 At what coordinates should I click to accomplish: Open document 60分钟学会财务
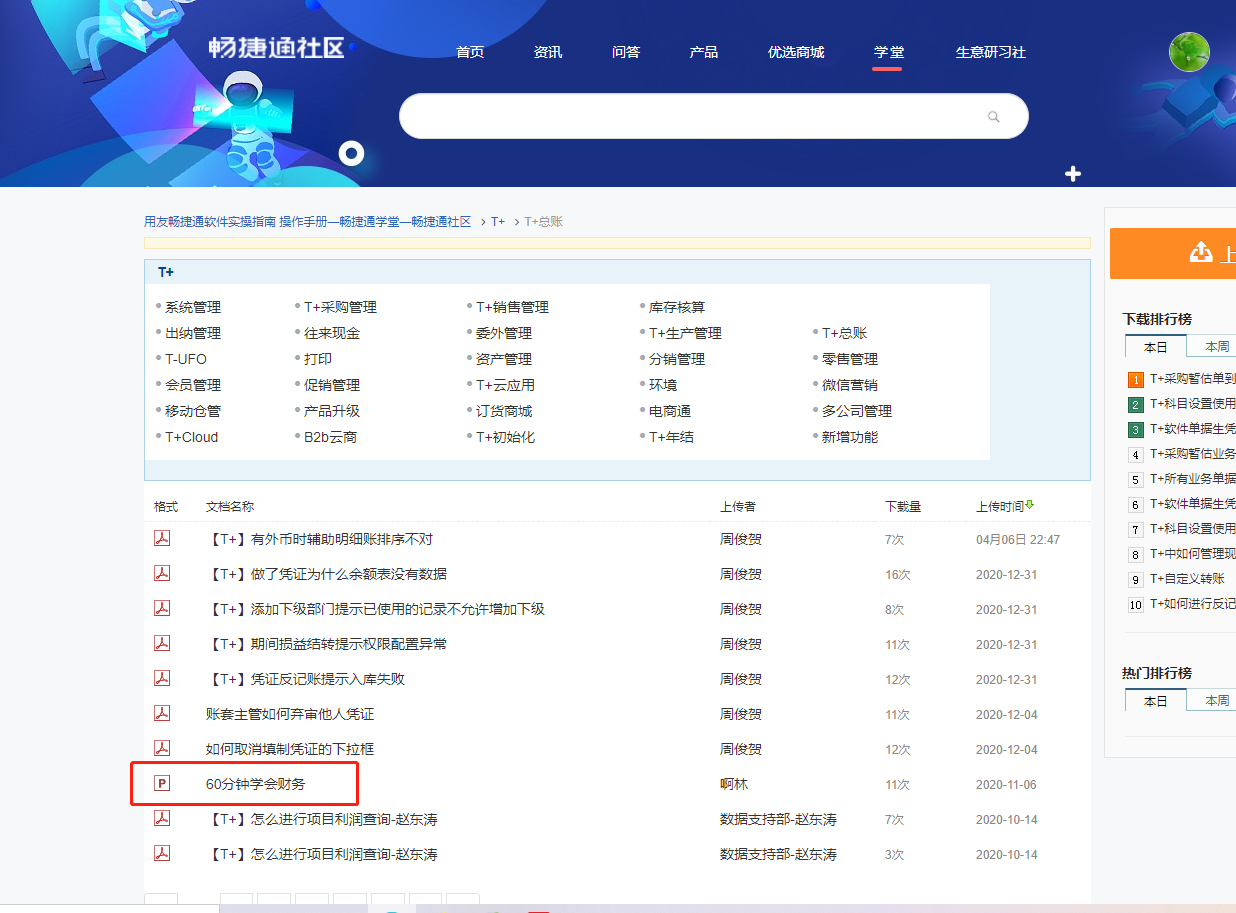[256, 784]
